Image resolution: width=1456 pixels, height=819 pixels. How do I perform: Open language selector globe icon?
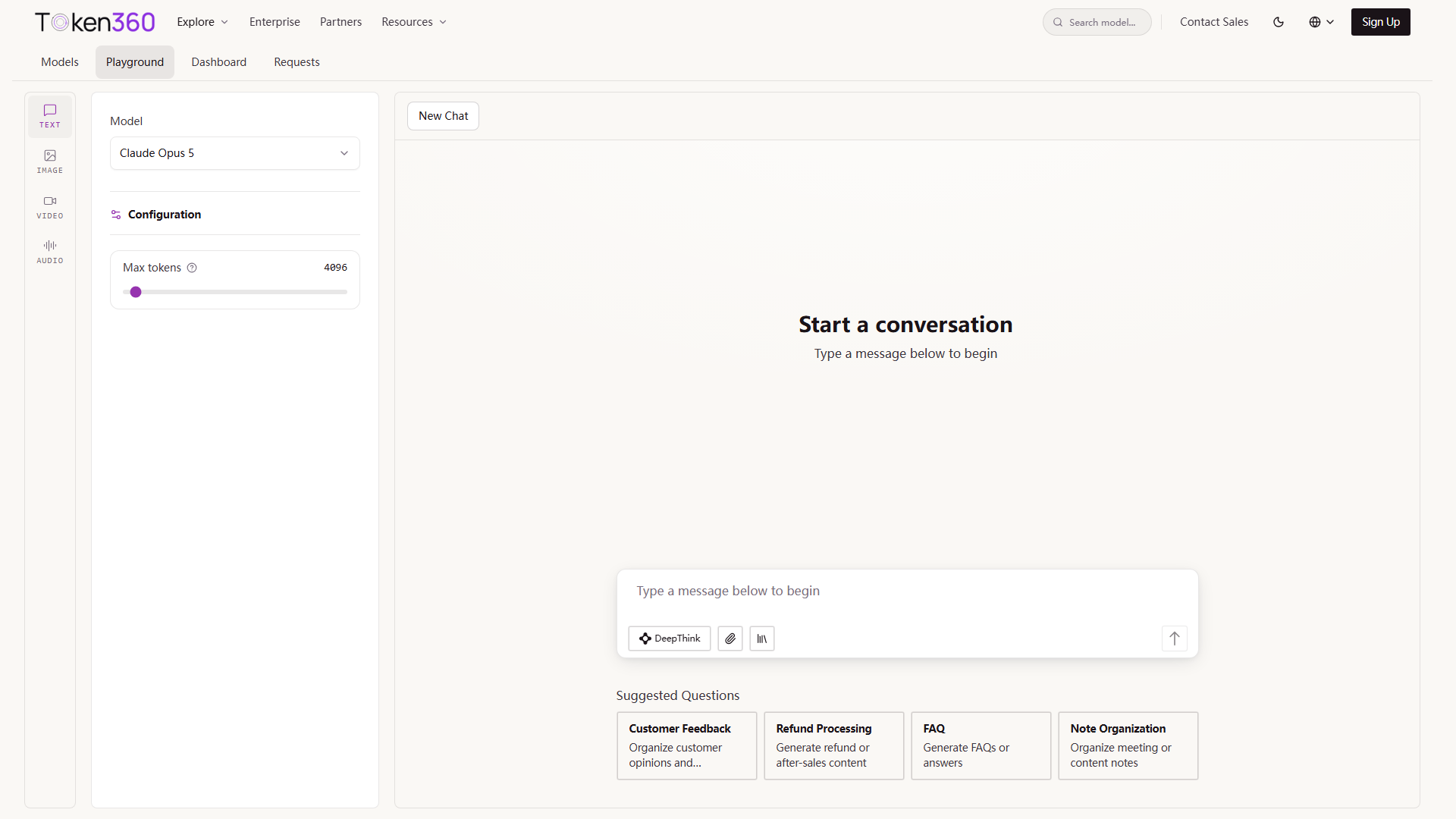tap(1321, 22)
